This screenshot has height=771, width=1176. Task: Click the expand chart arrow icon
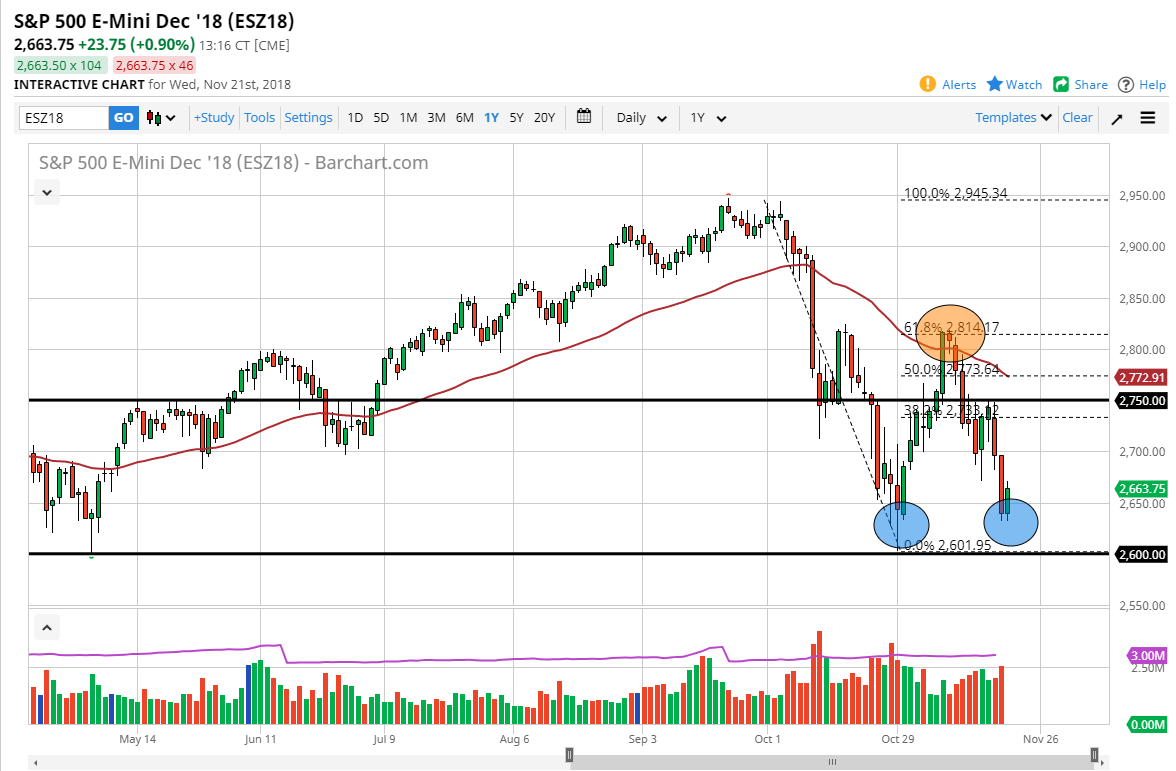coord(1117,117)
